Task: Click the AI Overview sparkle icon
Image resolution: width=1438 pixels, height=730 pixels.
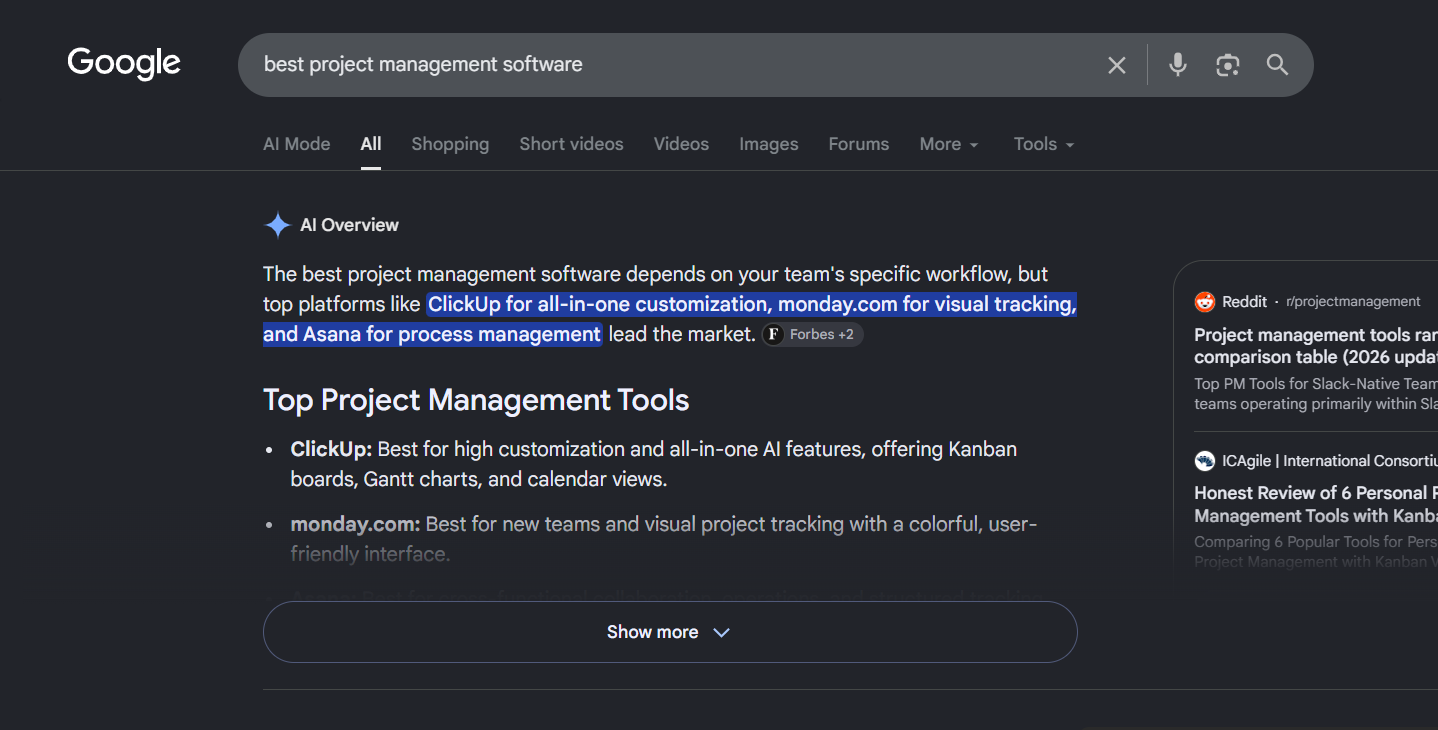Action: (x=277, y=225)
